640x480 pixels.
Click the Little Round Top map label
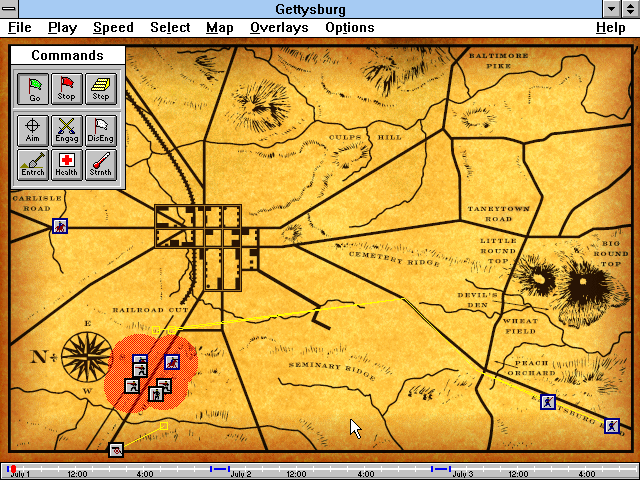tap(498, 251)
